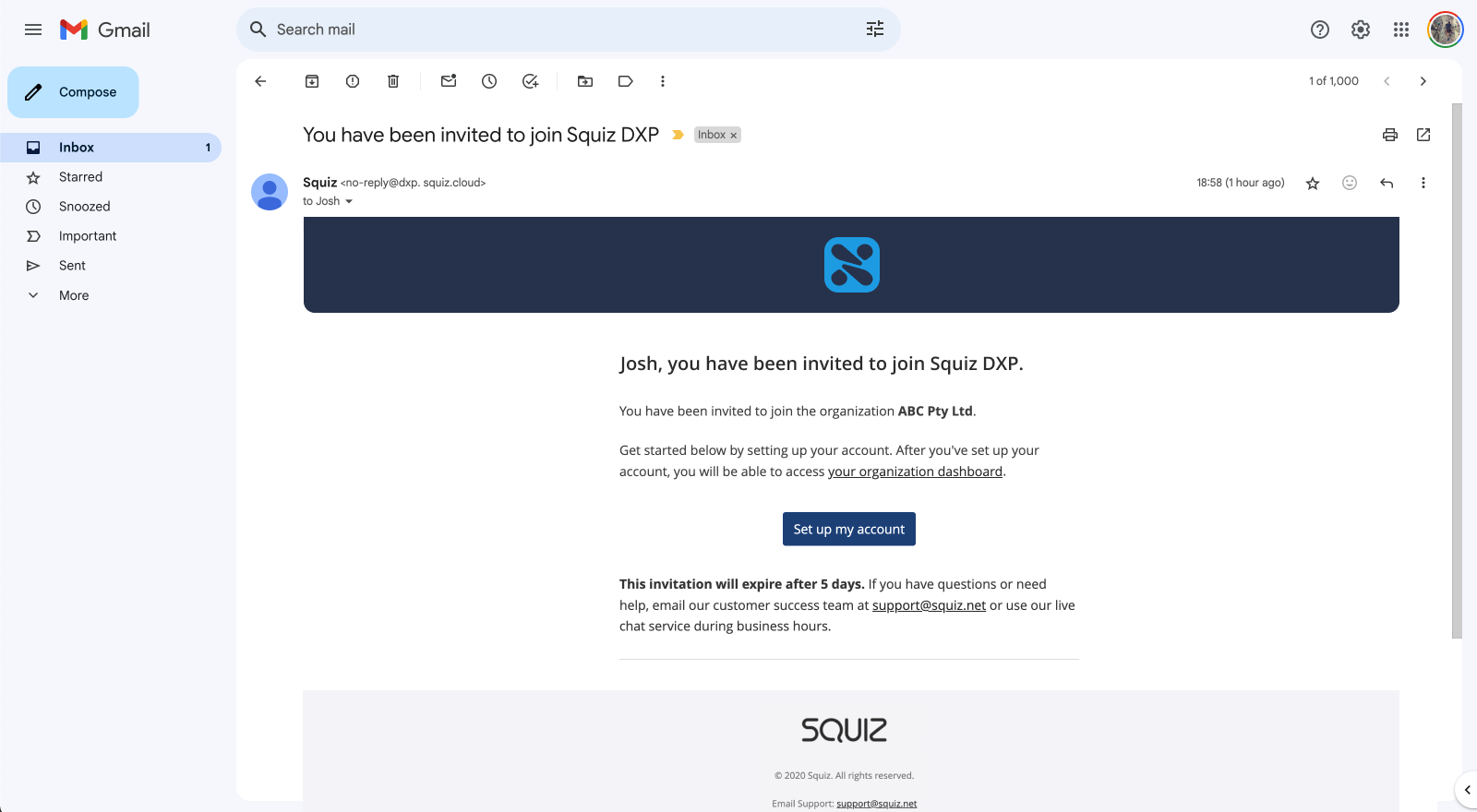Toggle the yellow importance marker beside subject

coord(678,135)
